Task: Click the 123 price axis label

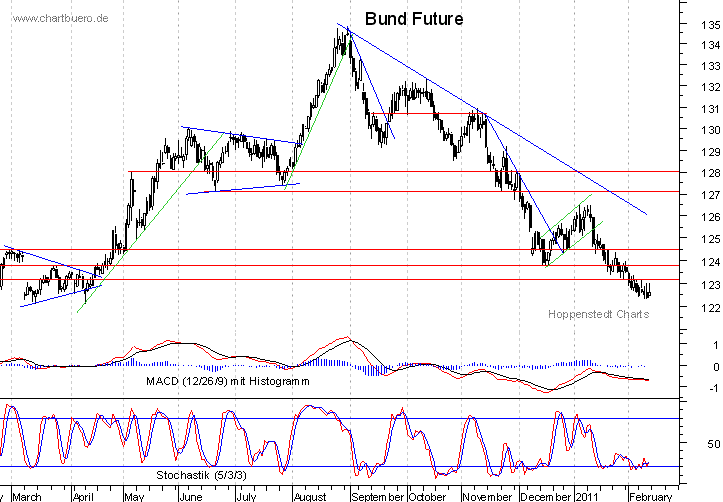Action: pos(711,285)
